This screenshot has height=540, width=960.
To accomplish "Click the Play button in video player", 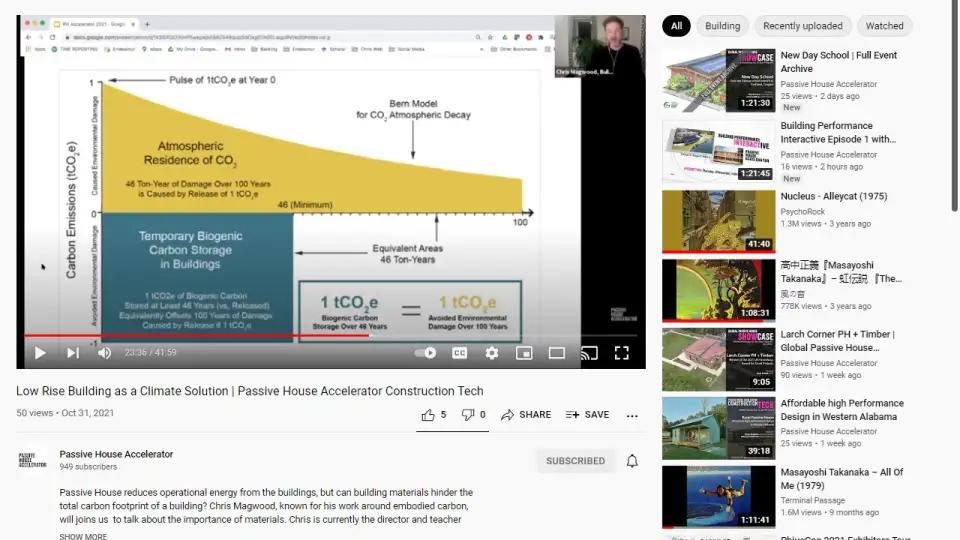I will (x=40, y=353).
